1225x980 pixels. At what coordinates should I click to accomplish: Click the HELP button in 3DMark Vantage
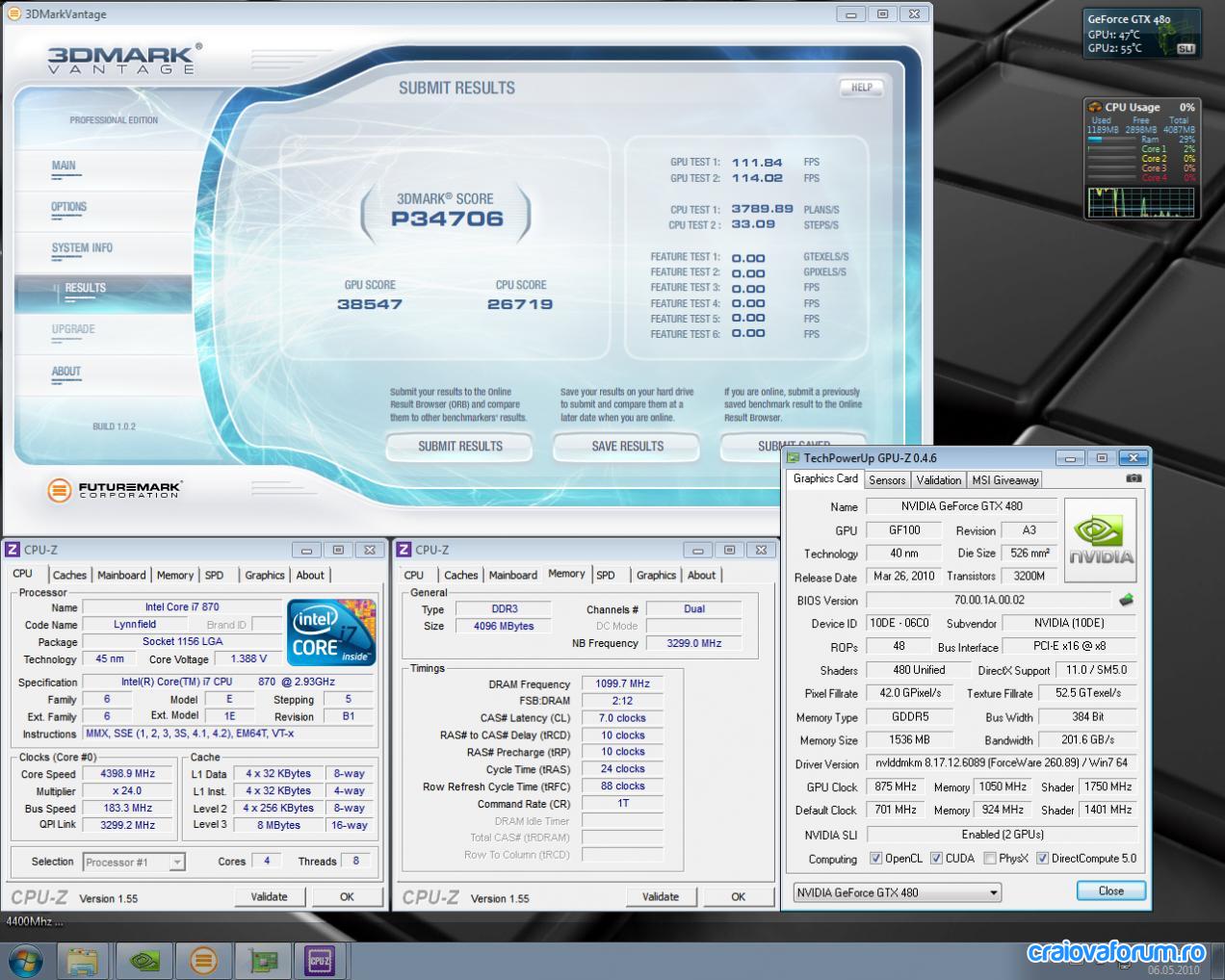[x=861, y=88]
